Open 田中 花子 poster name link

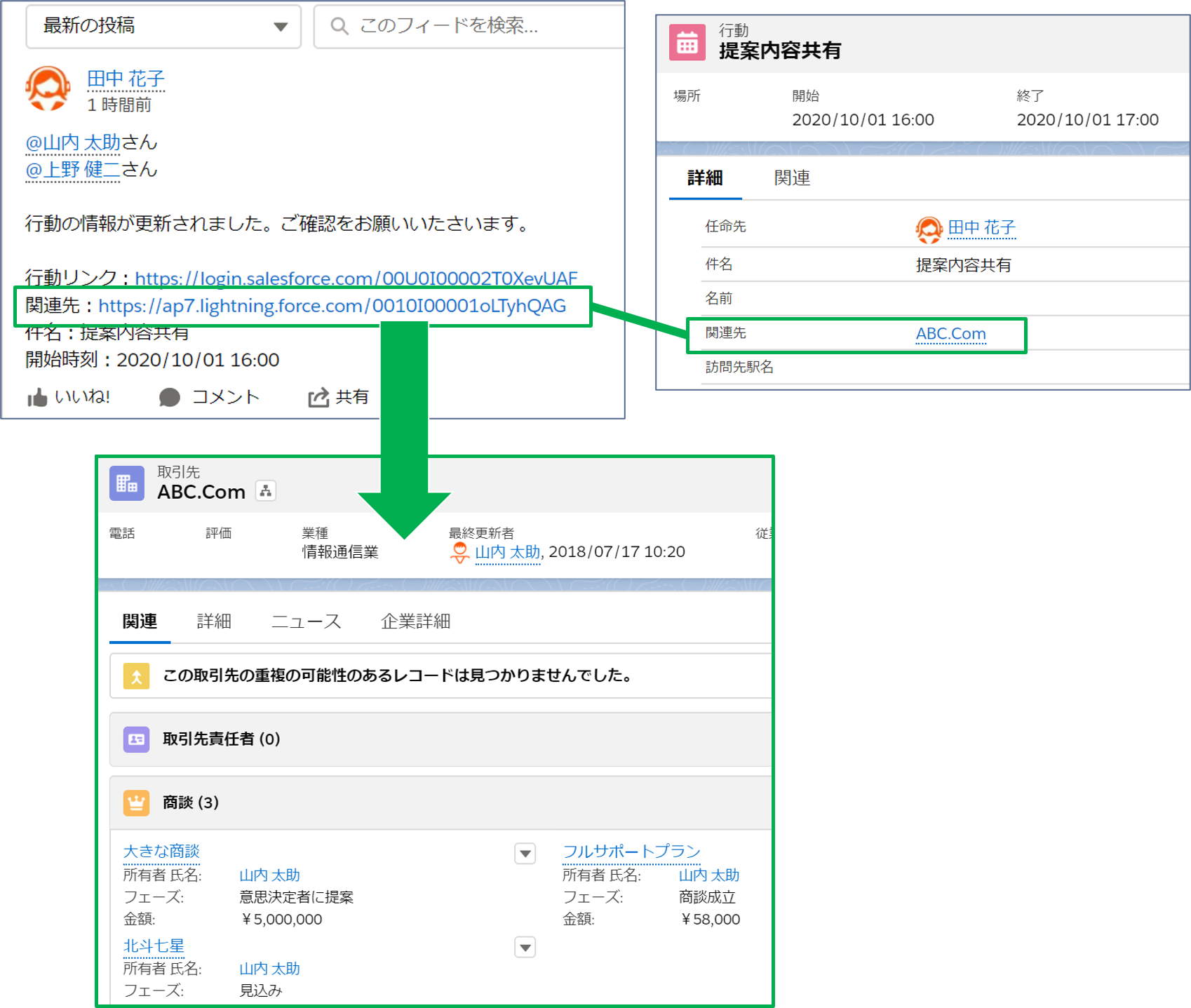pyautogui.click(x=126, y=79)
